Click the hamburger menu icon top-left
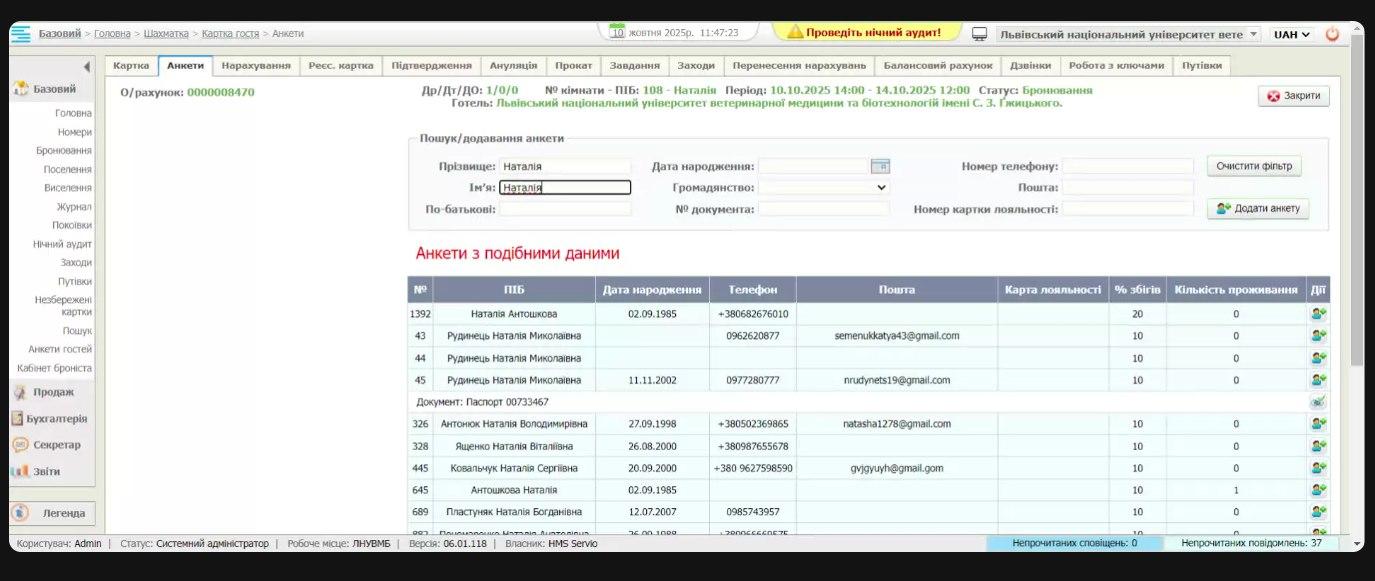The width and height of the screenshot is (1375, 581). [20, 34]
